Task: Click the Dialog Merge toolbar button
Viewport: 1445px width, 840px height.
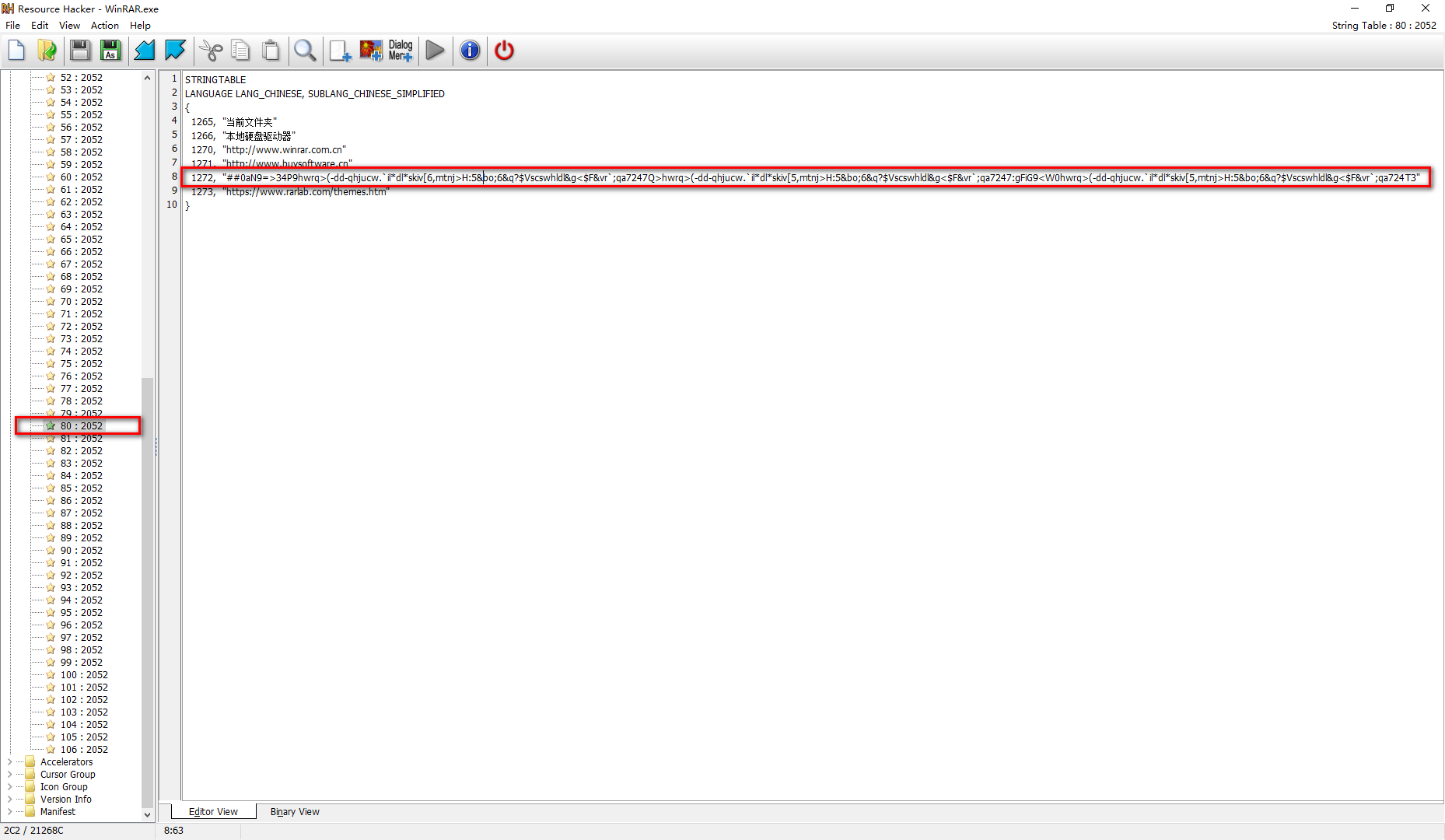Action: pyautogui.click(x=401, y=51)
